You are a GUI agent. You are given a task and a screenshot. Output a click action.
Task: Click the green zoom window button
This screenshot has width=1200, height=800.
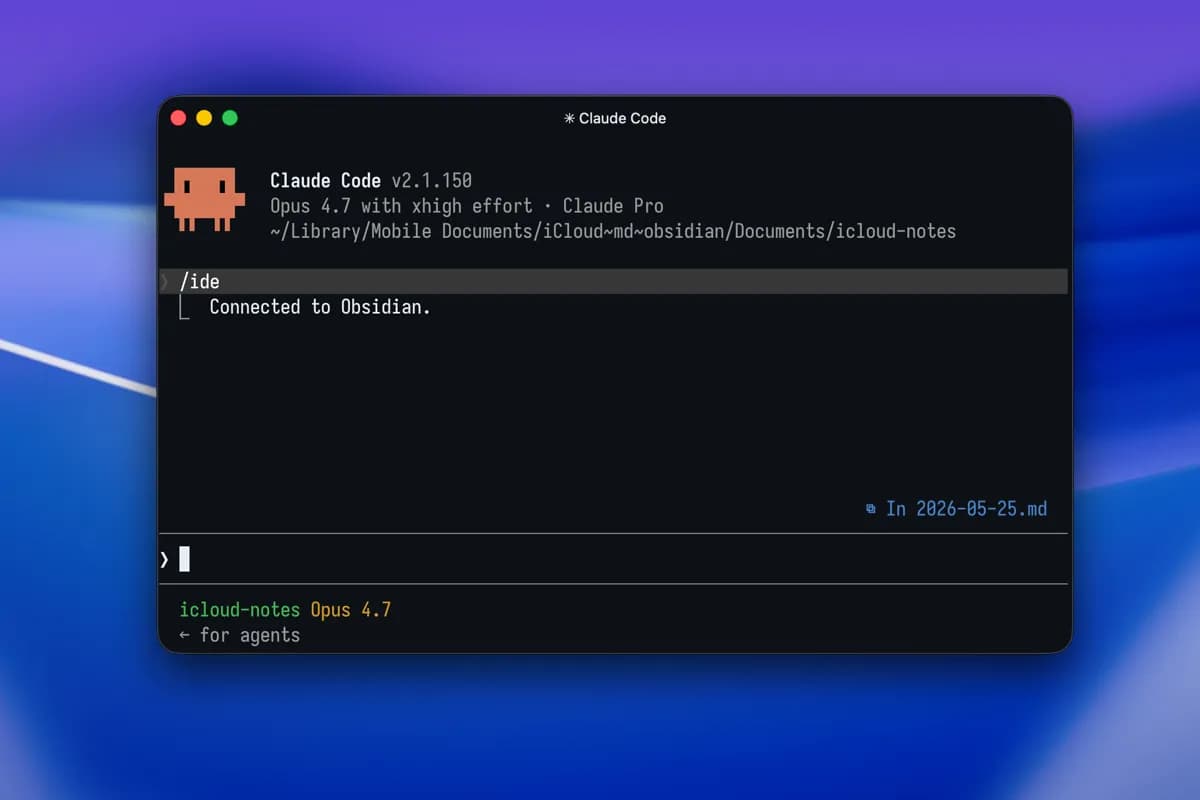click(230, 118)
